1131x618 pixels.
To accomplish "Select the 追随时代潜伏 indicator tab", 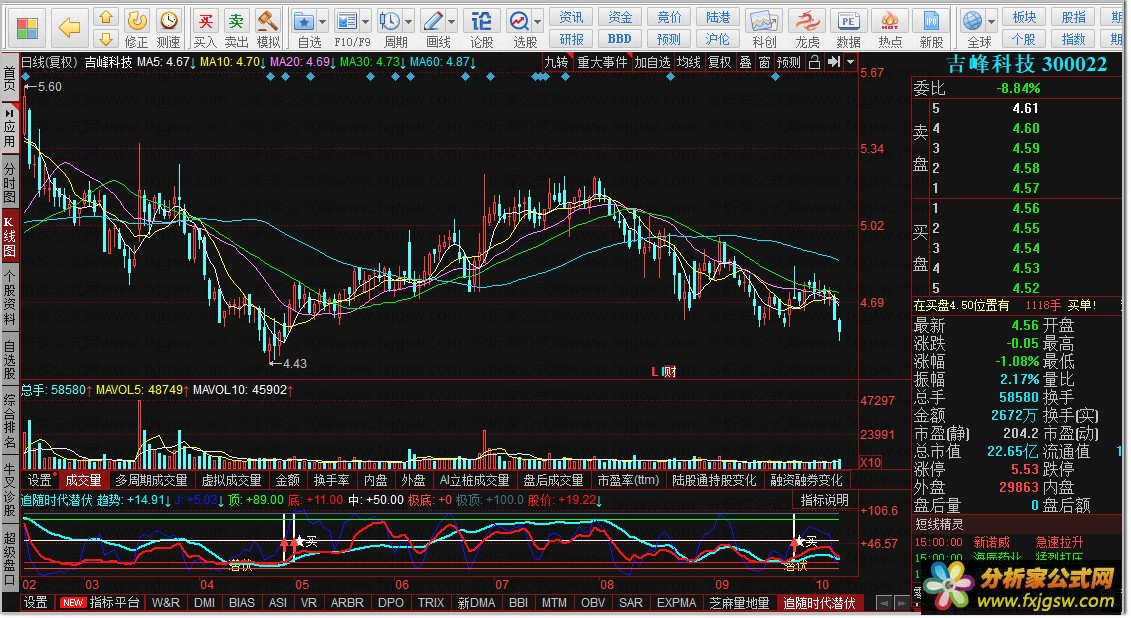I will (x=819, y=603).
